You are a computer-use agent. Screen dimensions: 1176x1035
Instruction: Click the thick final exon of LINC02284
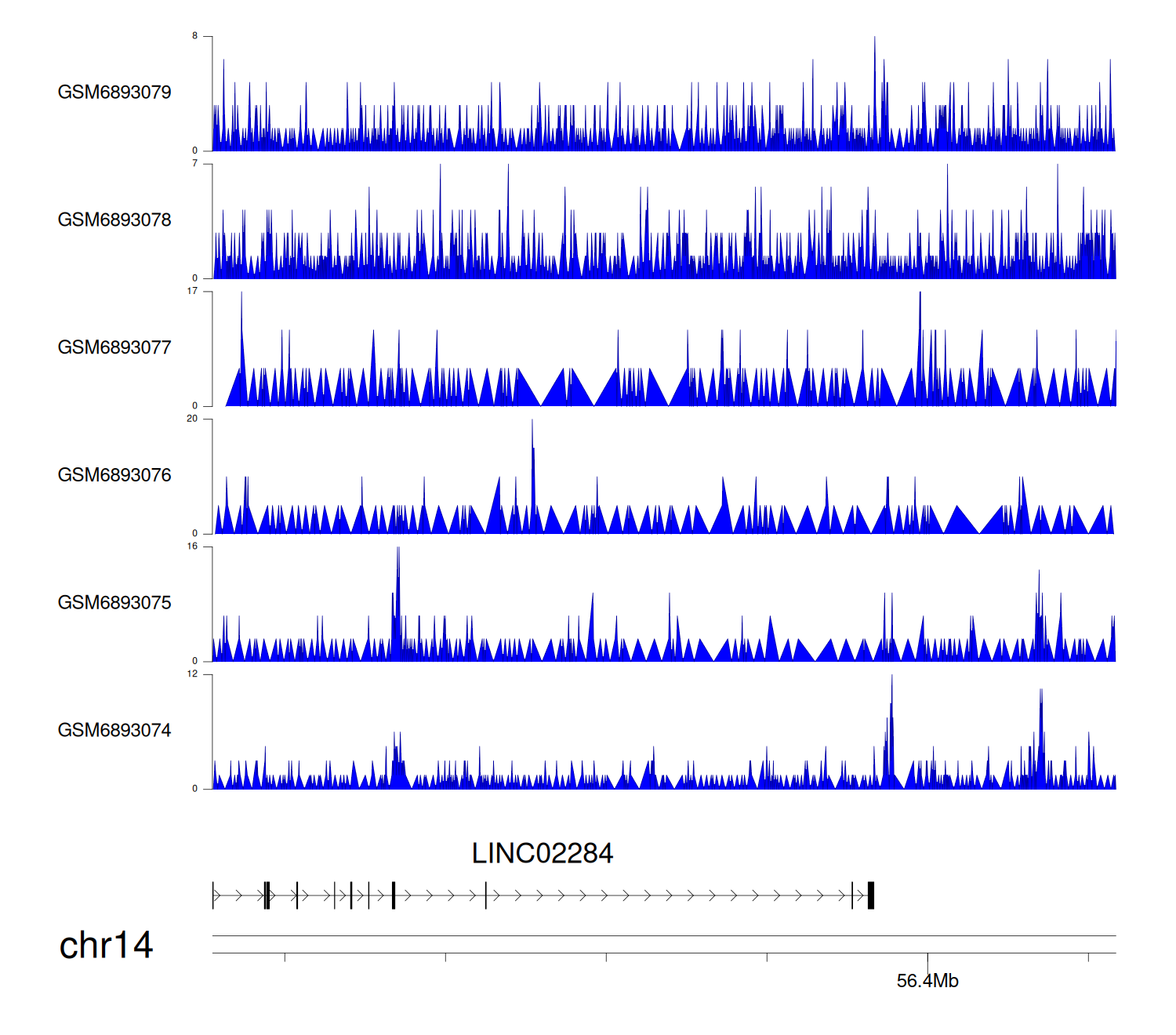click(x=870, y=895)
